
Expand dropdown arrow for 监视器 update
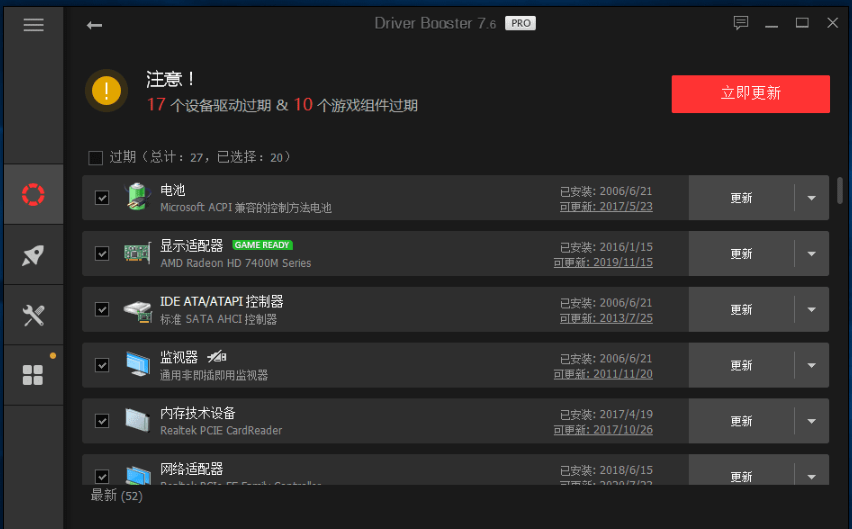tap(811, 365)
